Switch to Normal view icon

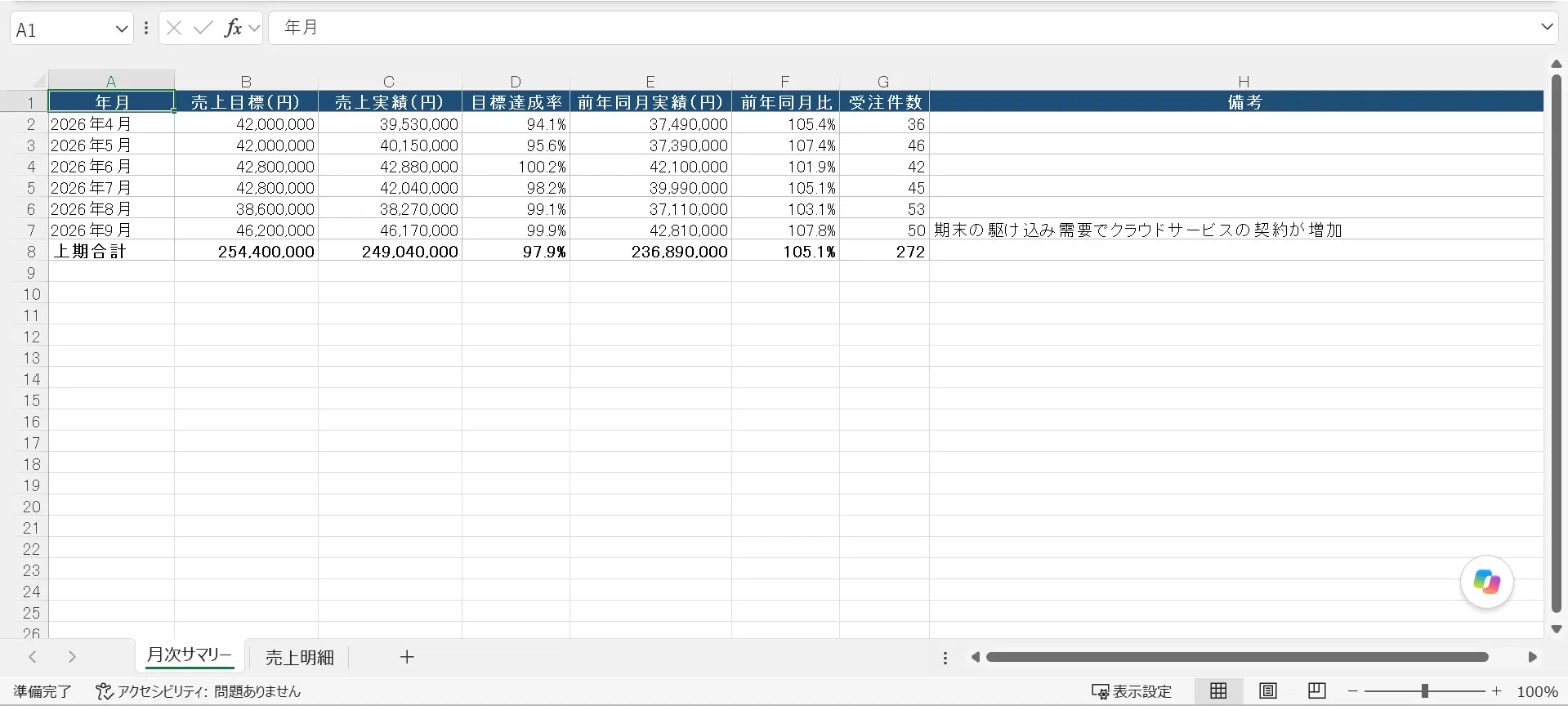tap(1218, 691)
